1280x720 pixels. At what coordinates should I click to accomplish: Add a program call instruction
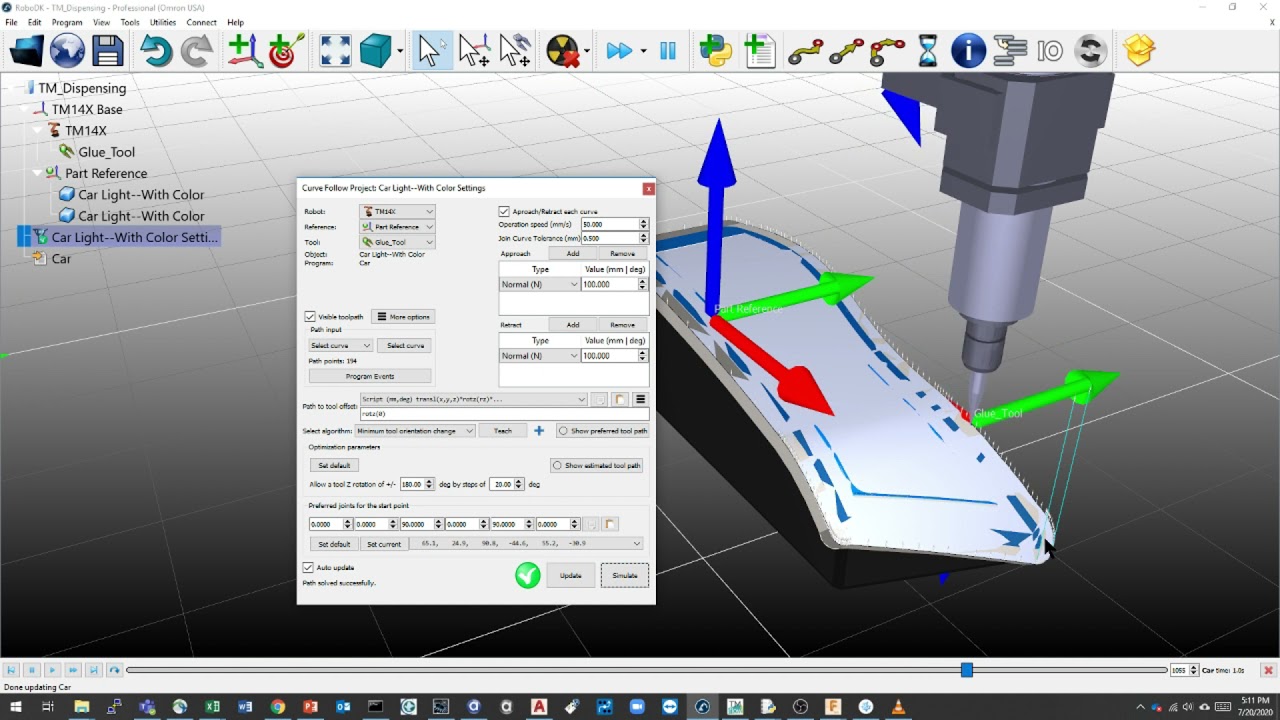pos(1010,50)
